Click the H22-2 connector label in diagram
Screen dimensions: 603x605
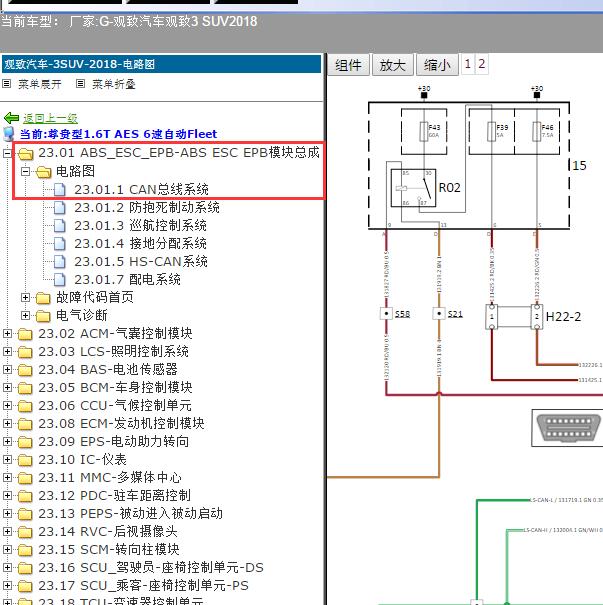(x=563, y=317)
